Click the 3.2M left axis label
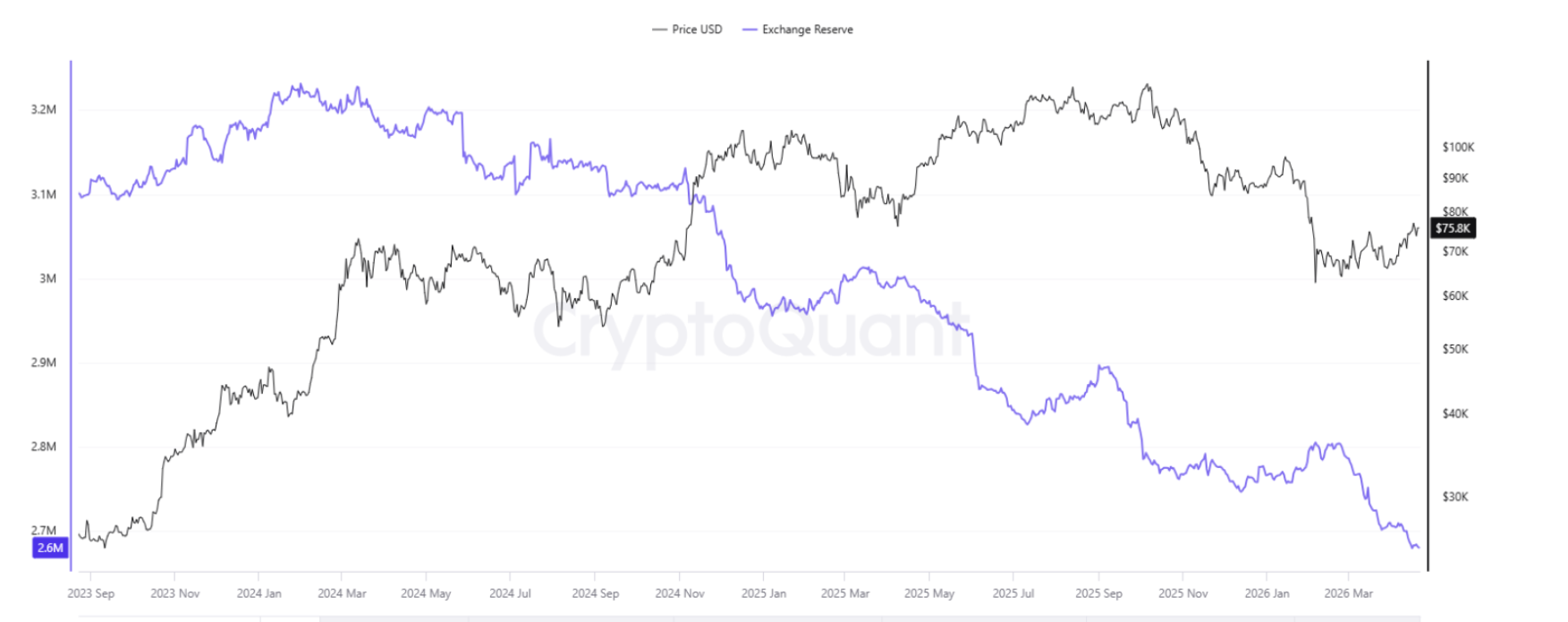Viewport: 1568px width, 622px height. [x=44, y=110]
